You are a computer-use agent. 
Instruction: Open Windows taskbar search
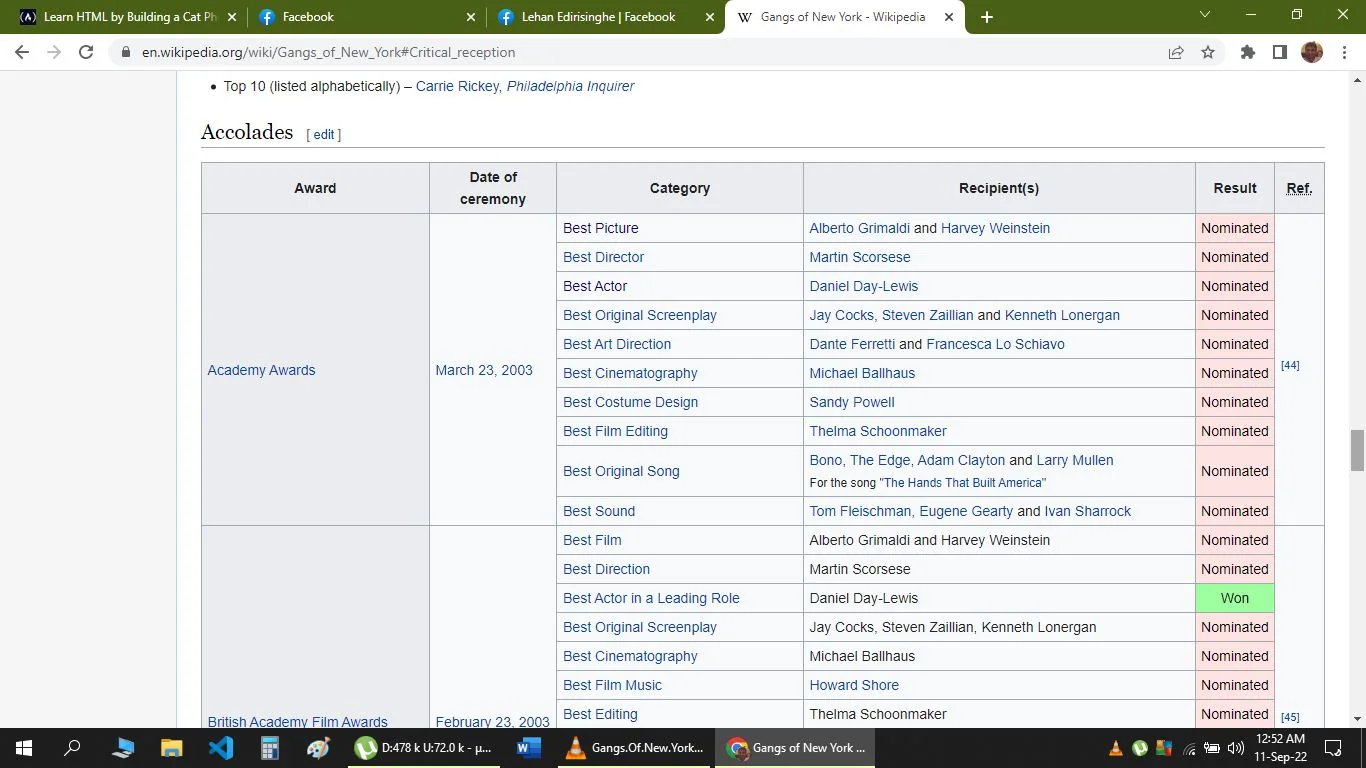click(72, 748)
